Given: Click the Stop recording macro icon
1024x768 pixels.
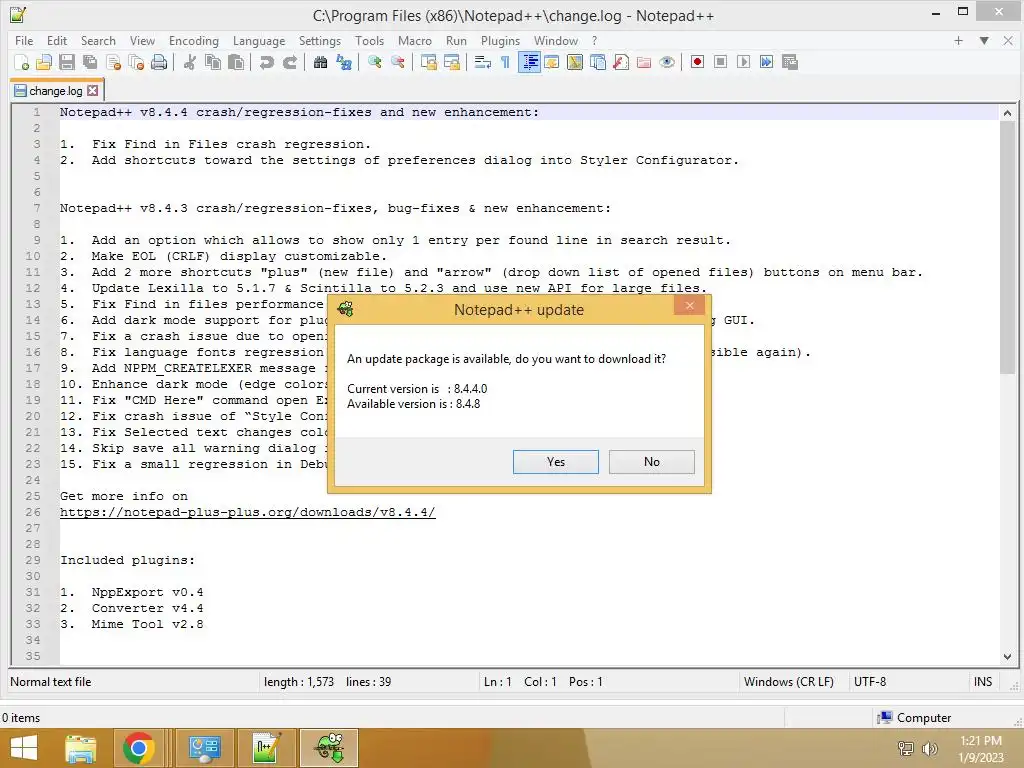Looking at the screenshot, I should (x=720, y=62).
